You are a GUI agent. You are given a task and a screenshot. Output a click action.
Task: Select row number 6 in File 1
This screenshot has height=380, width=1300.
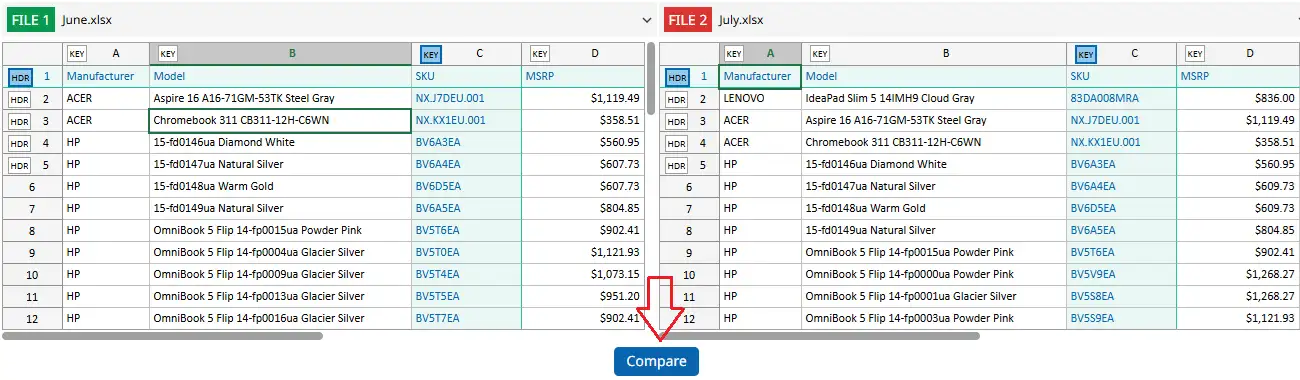point(32,186)
